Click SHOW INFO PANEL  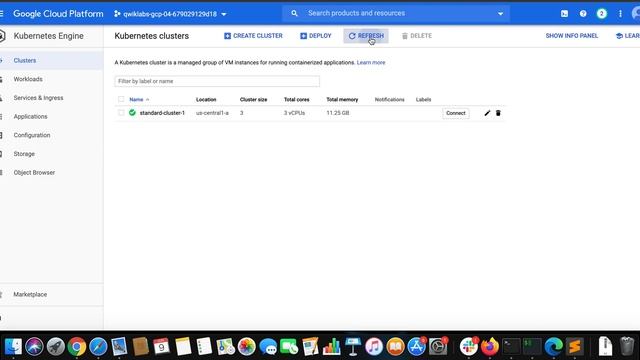pyautogui.click(x=571, y=36)
